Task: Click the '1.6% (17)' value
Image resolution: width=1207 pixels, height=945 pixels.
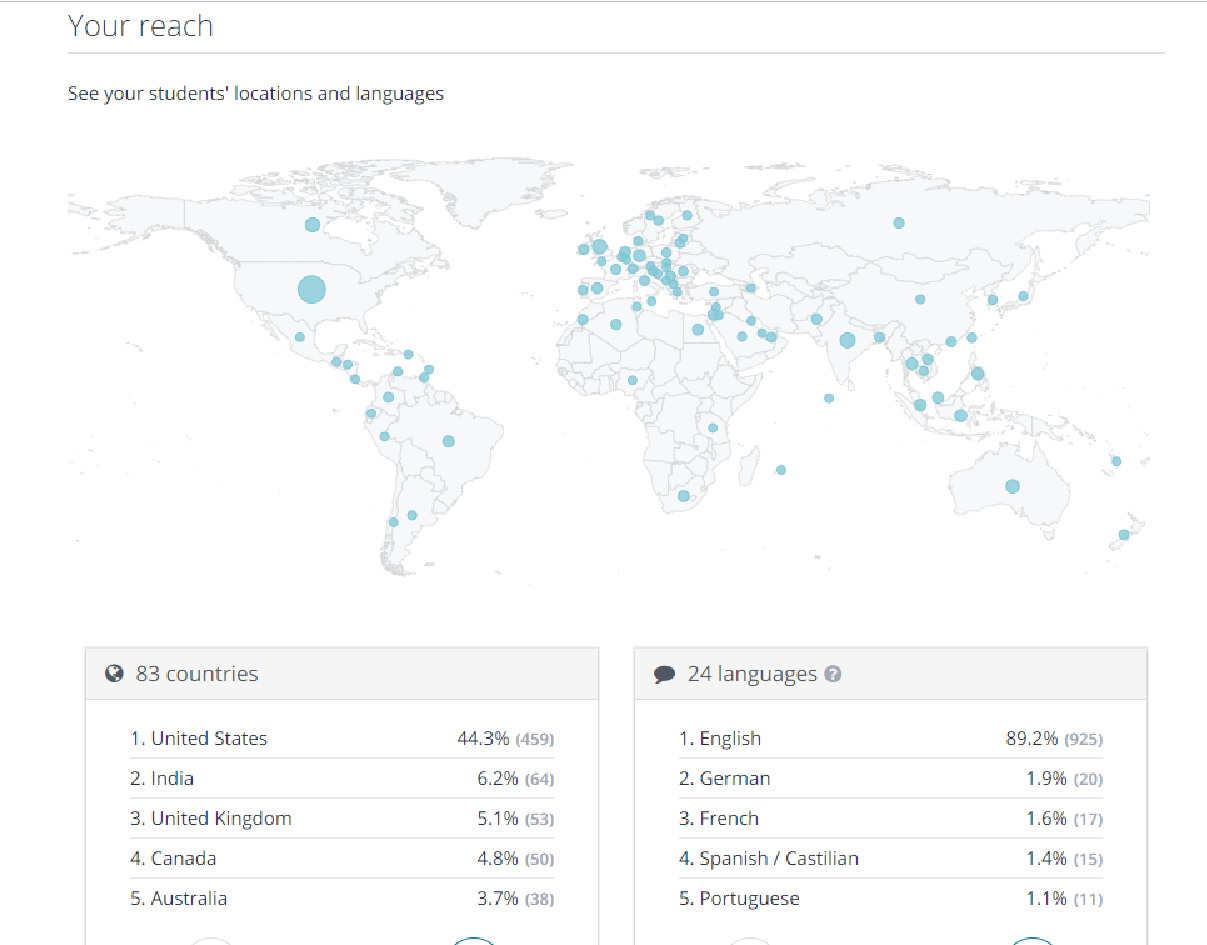Action: click(1064, 819)
